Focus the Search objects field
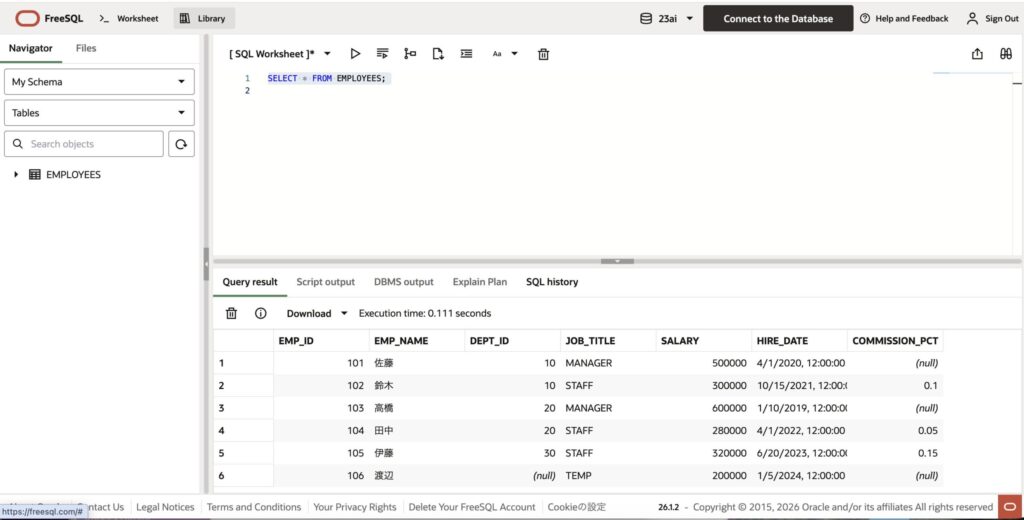 coord(84,144)
